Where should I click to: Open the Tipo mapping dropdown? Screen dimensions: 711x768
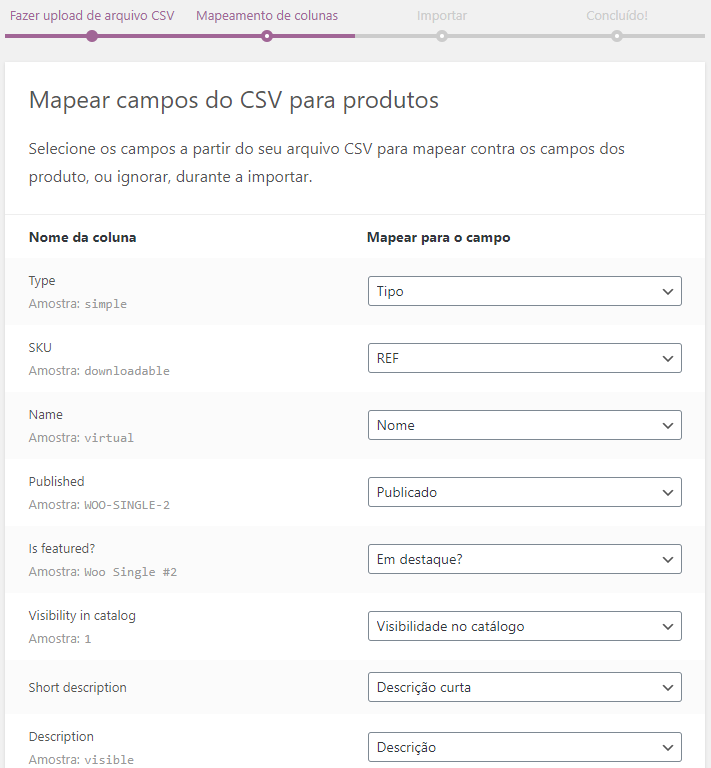pyautogui.click(x=524, y=291)
